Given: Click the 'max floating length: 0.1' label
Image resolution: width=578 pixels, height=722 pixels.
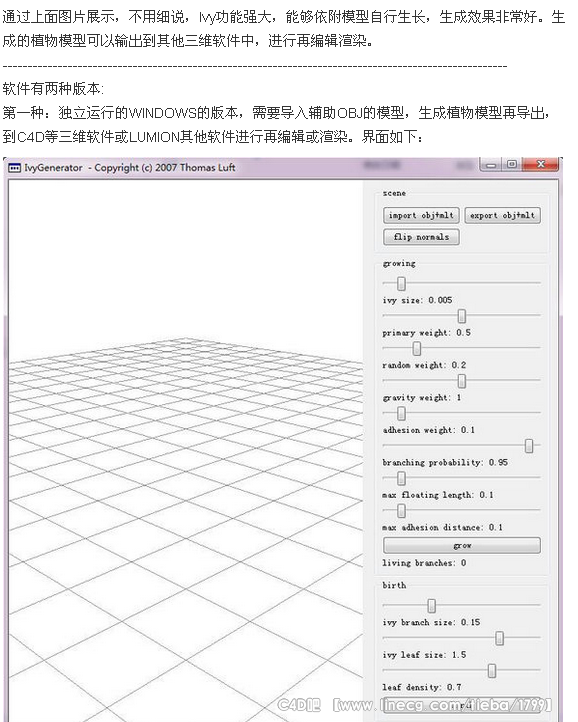Looking at the screenshot, I should pyautogui.click(x=438, y=495).
